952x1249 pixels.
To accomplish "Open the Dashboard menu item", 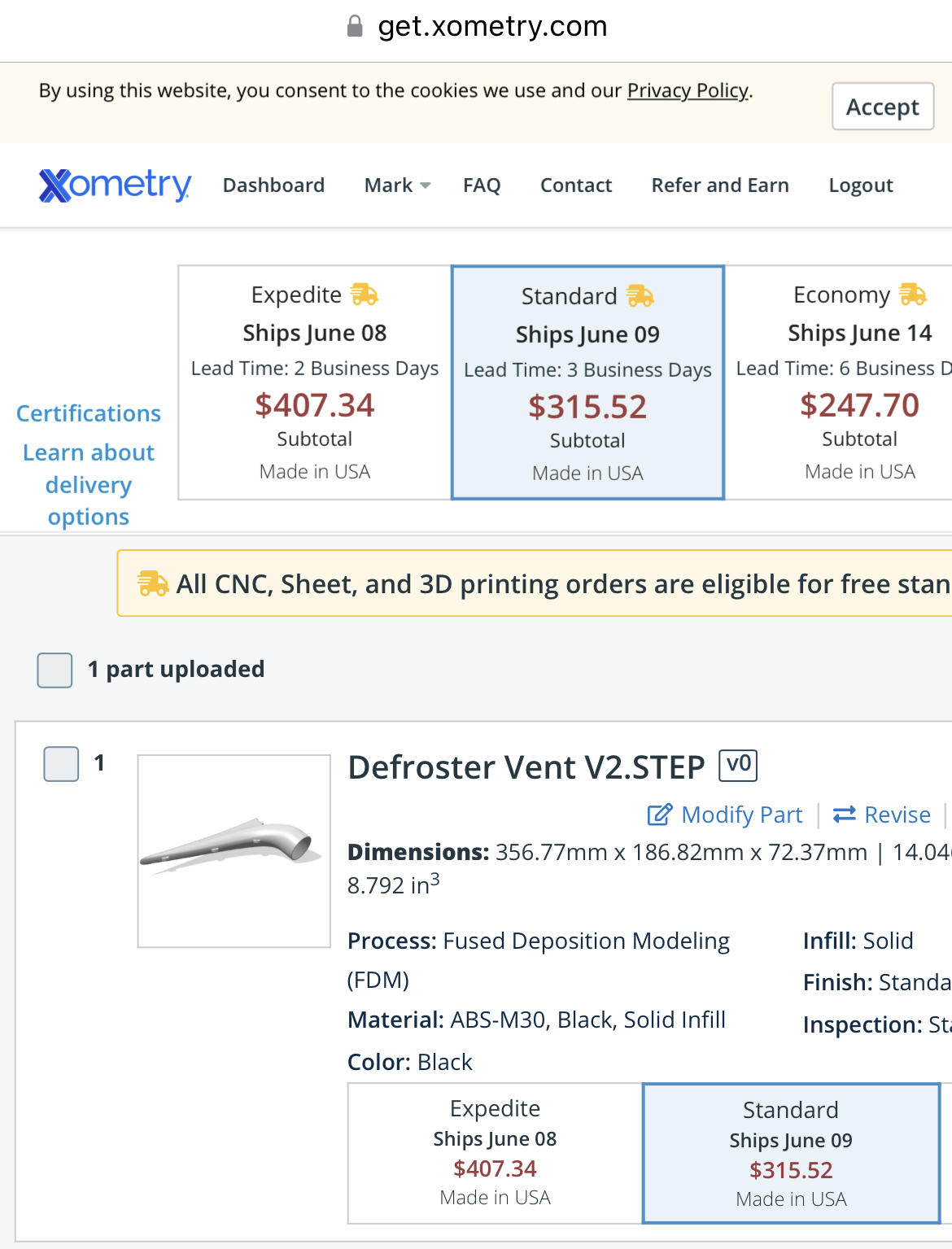I will click(x=273, y=186).
